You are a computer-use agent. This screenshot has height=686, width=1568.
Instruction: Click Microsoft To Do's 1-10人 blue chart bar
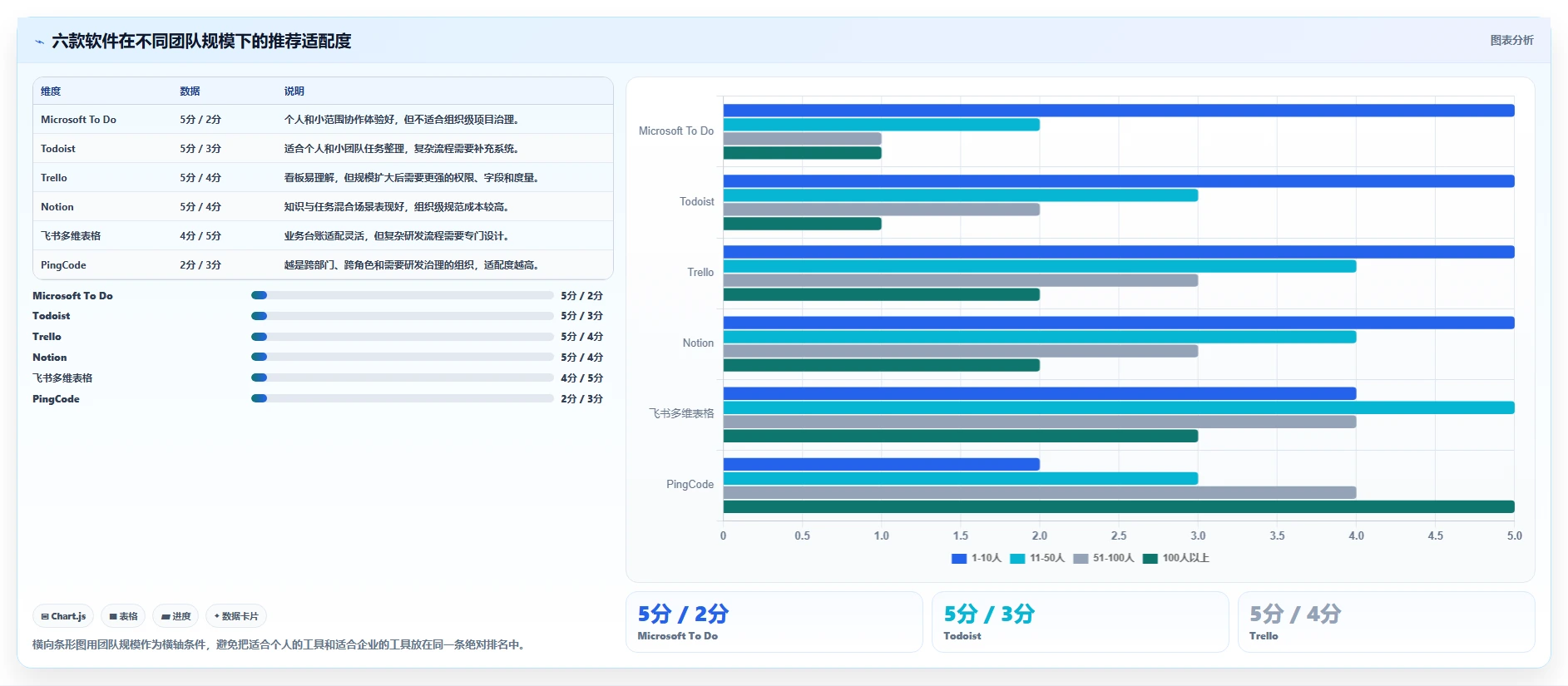(1119, 111)
